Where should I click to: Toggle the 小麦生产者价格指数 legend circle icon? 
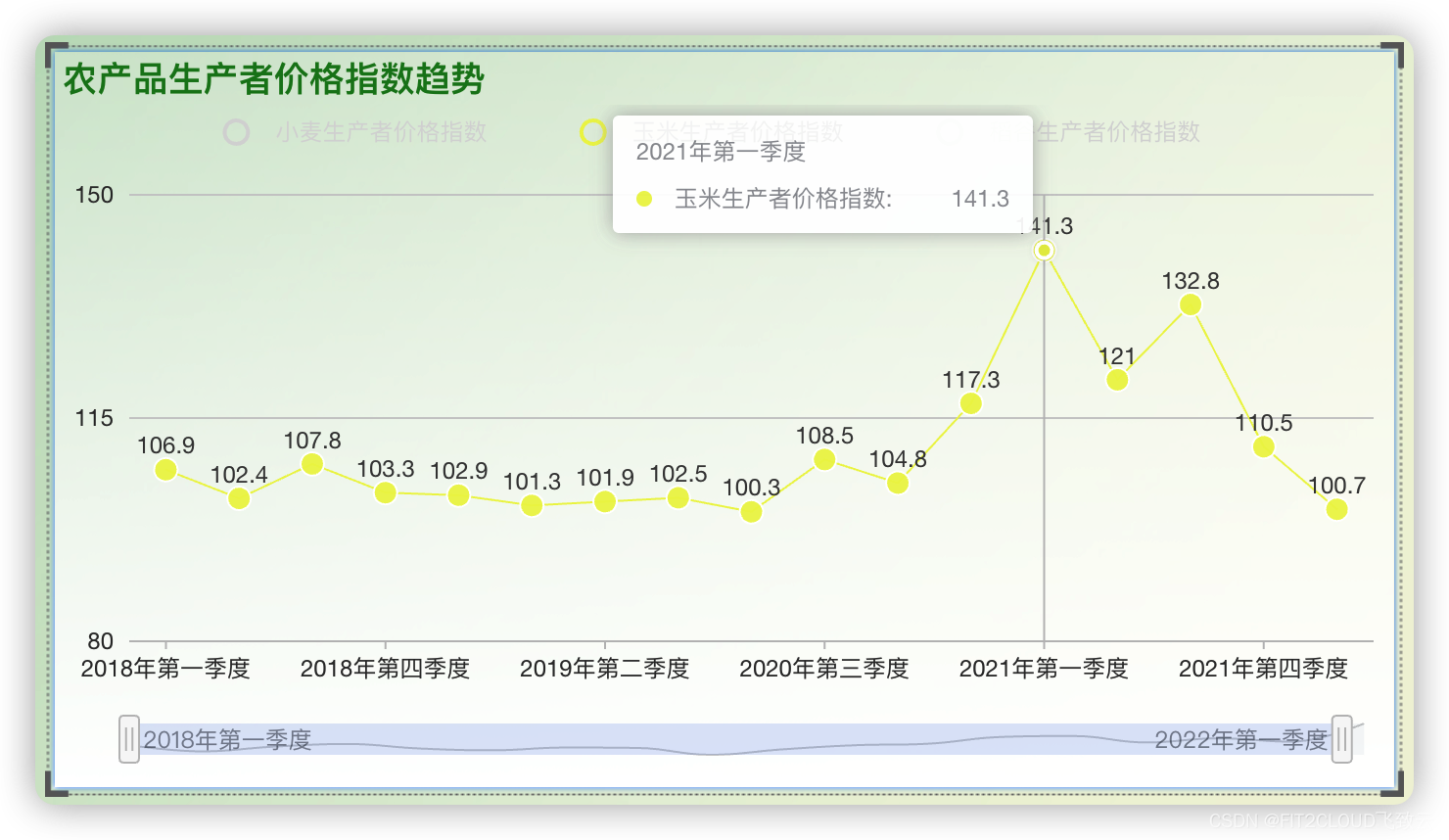pyautogui.click(x=236, y=132)
